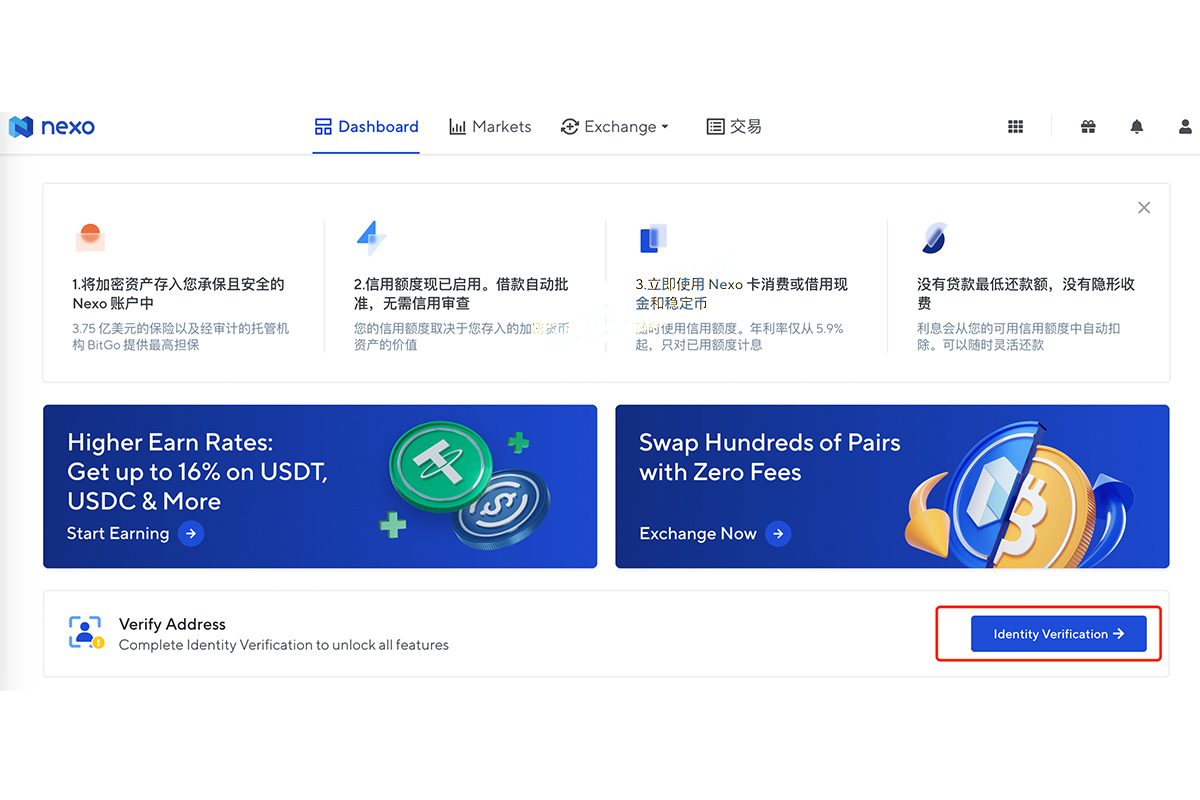The height and width of the screenshot is (800, 1200).
Task: Click the Identity Verification button
Action: click(x=1058, y=634)
